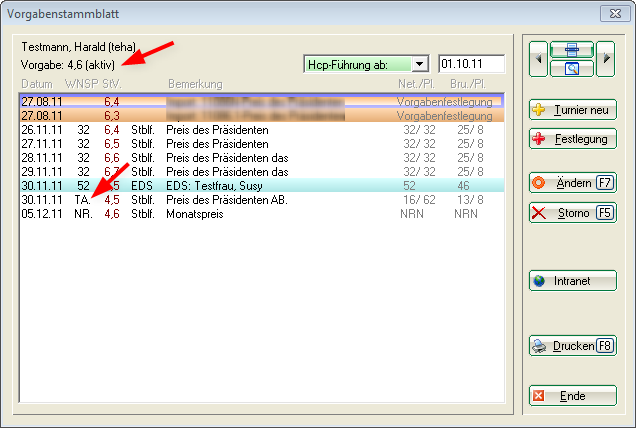The width and height of the screenshot is (636, 428).
Task: Select first 27.08.11 row with 6,4
Action: tap(262, 101)
